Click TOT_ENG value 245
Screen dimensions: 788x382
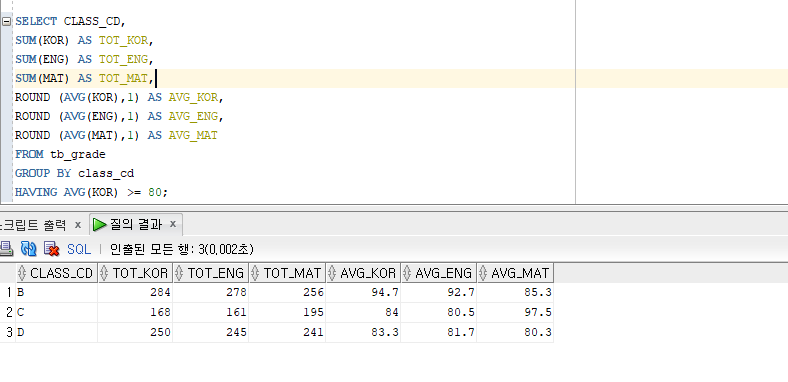211,332
